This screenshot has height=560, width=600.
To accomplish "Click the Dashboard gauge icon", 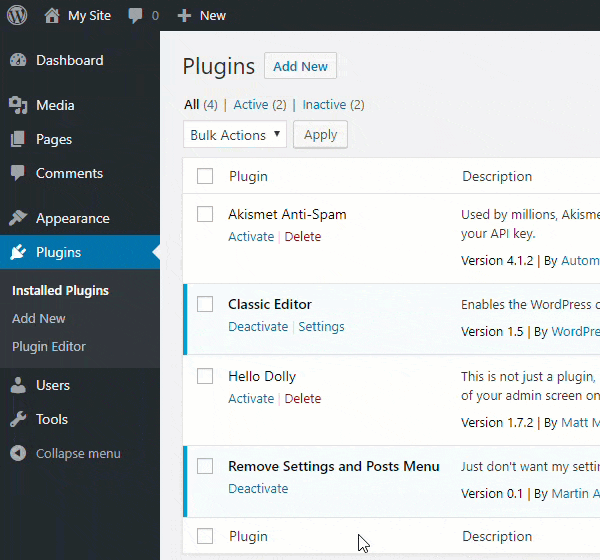I will (x=18, y=60).
